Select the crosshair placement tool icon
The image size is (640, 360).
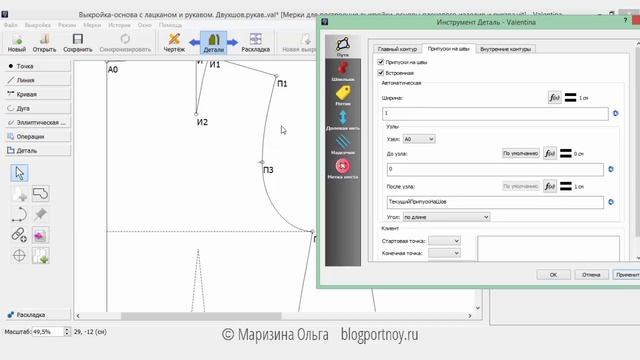(19, 256)
